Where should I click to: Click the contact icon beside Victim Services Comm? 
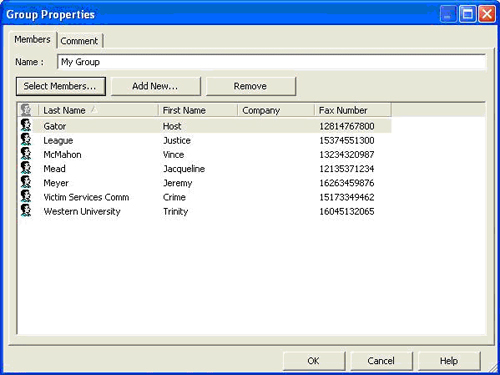[x=26, y=196]
